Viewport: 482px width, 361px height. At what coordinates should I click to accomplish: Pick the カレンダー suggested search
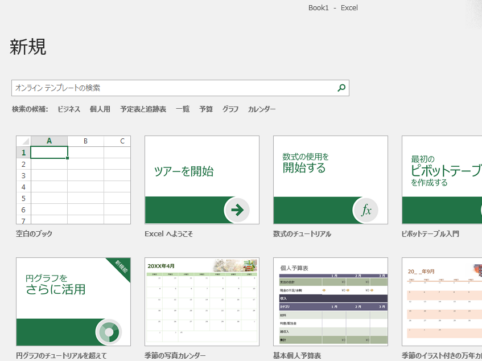point(262,109)
